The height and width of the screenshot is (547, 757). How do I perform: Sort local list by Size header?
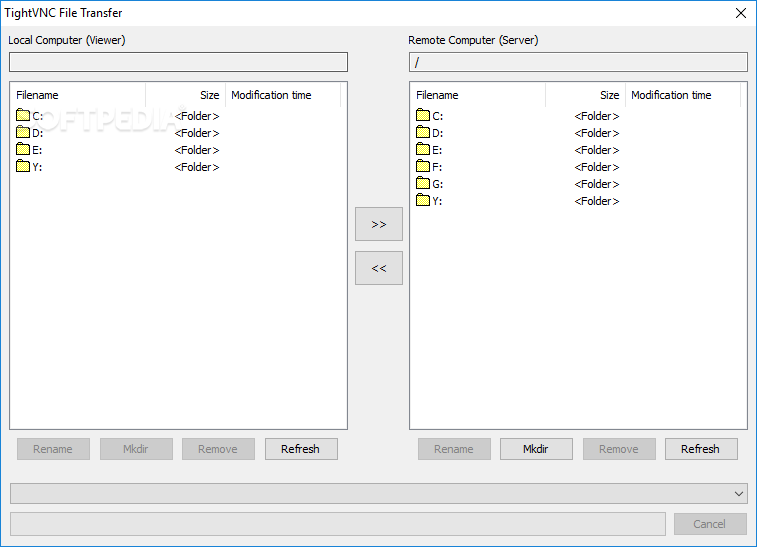pos(185,95)
